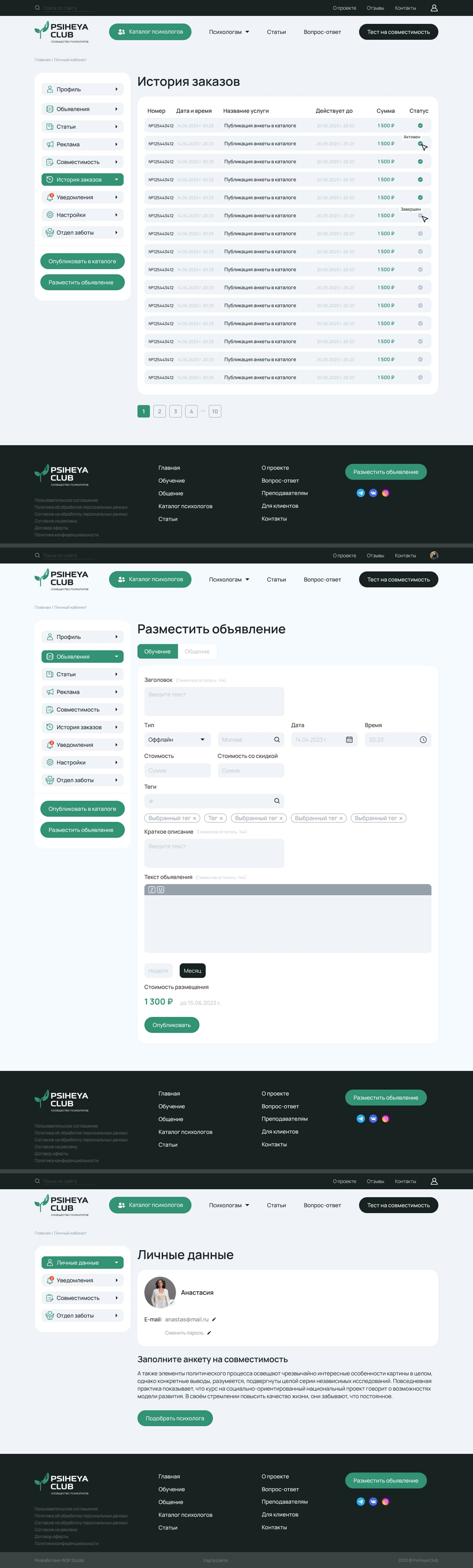
Task: Click История заказов clock icon on Разместить объявление page
Action: coord(50,727)
